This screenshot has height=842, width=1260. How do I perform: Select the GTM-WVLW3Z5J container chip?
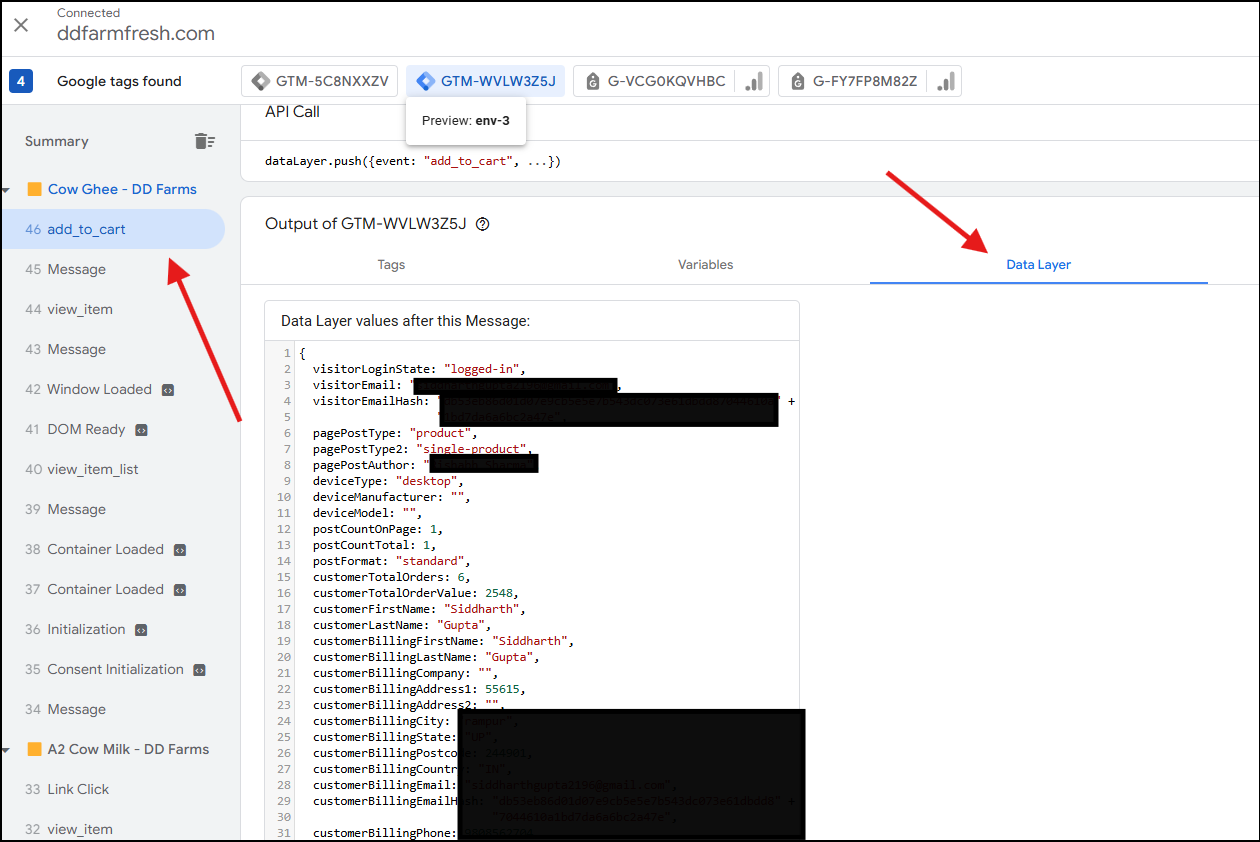coord(485,82)
